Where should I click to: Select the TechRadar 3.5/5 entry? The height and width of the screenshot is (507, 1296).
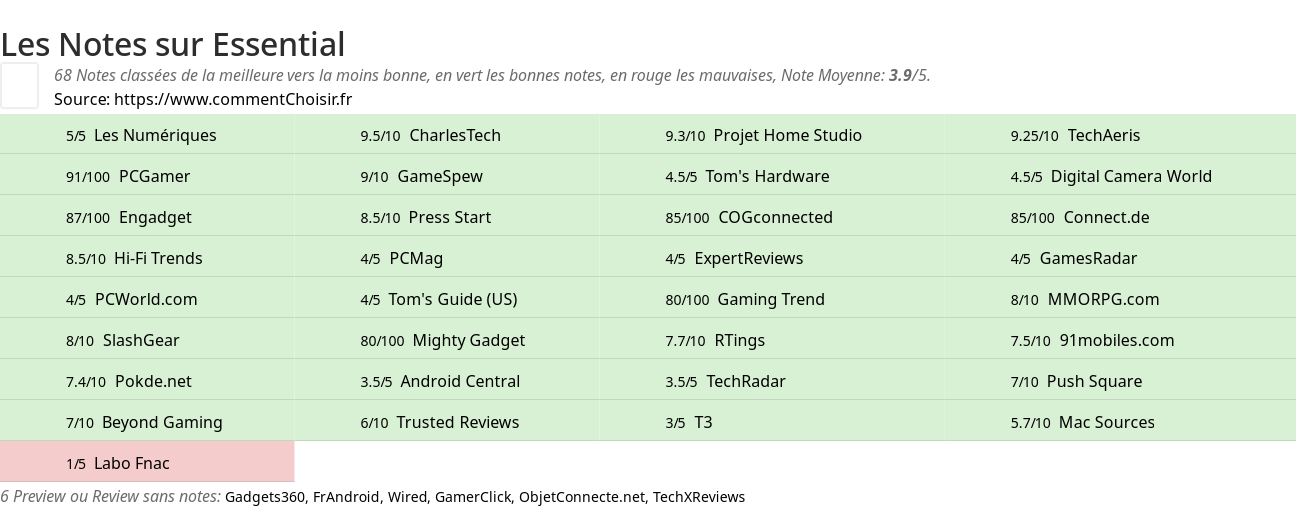tap(772, 381)
